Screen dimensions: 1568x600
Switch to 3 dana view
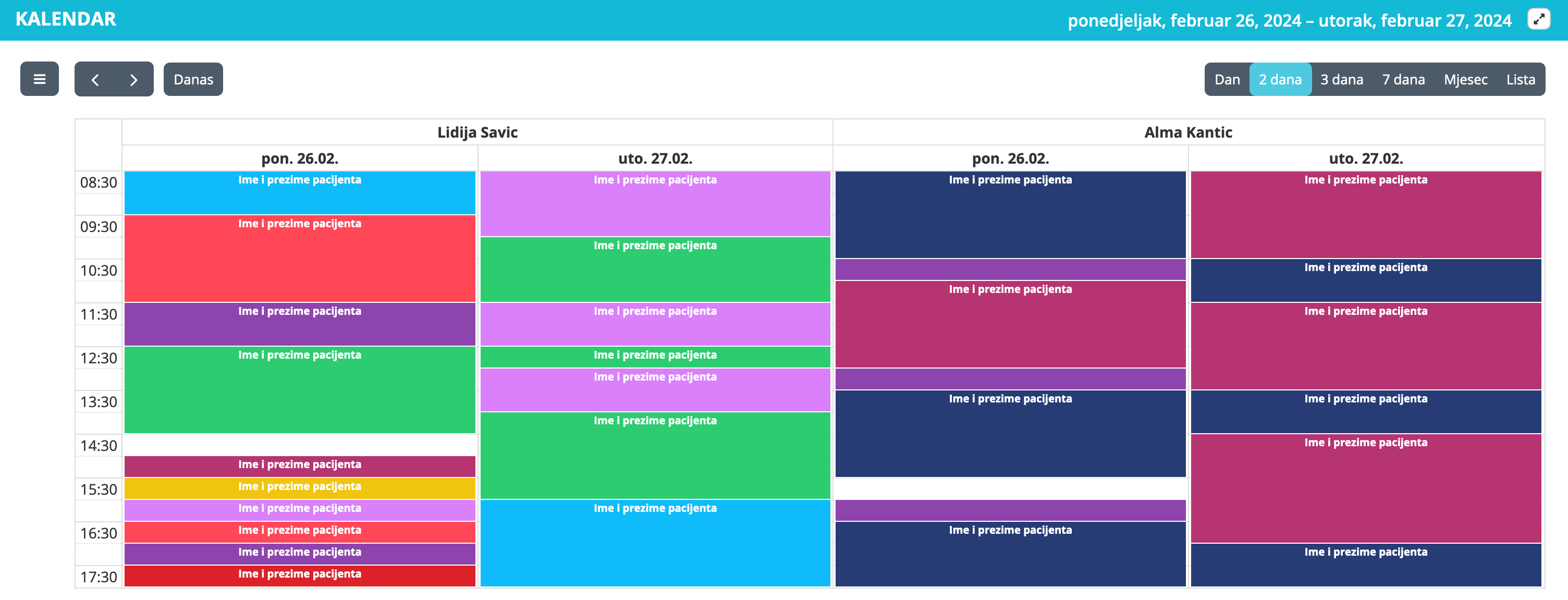(1342, 80)
